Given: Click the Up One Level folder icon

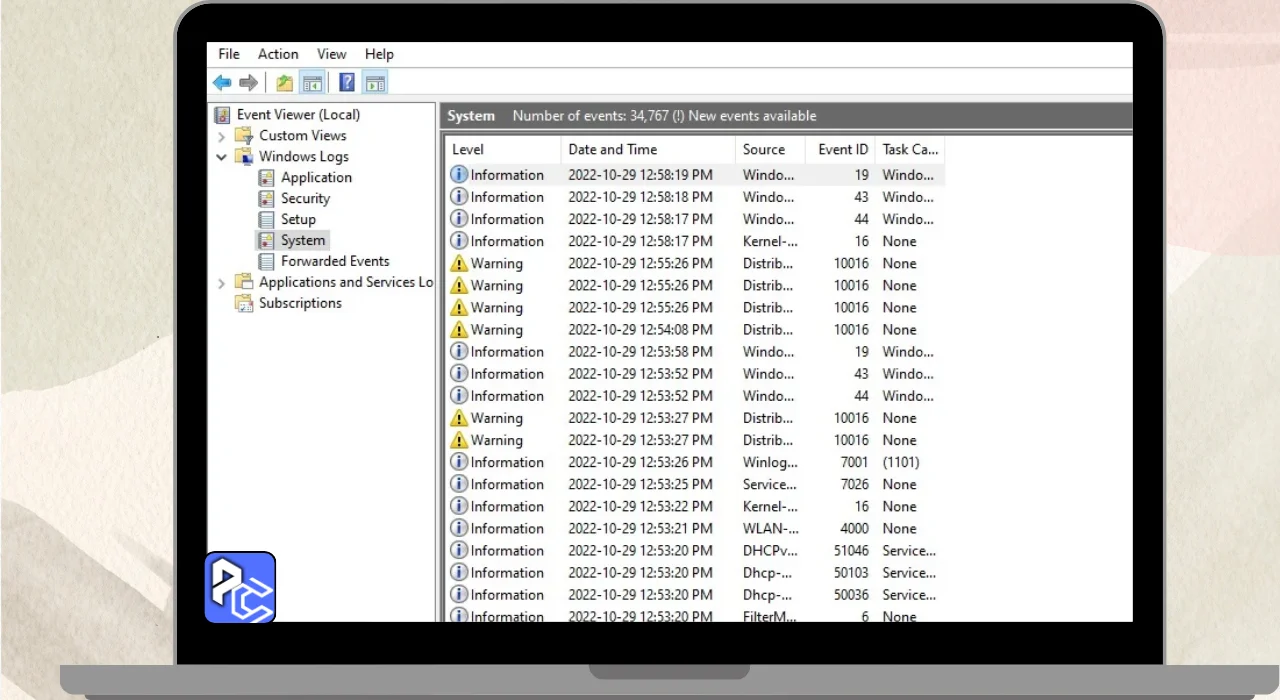Looking at the screenshot, I should point(285,83).
